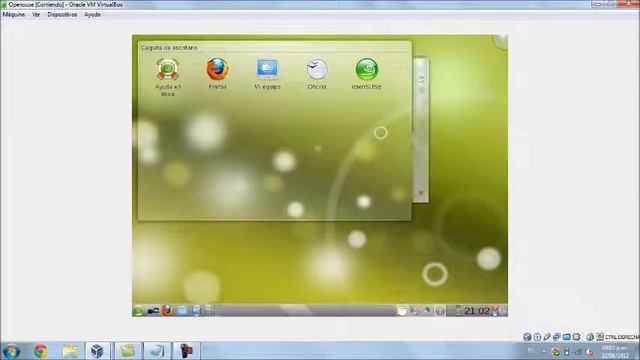The image size is (640, 360).
Task: Click VirtualBox USB devices indicator
Action: (547, 337)
